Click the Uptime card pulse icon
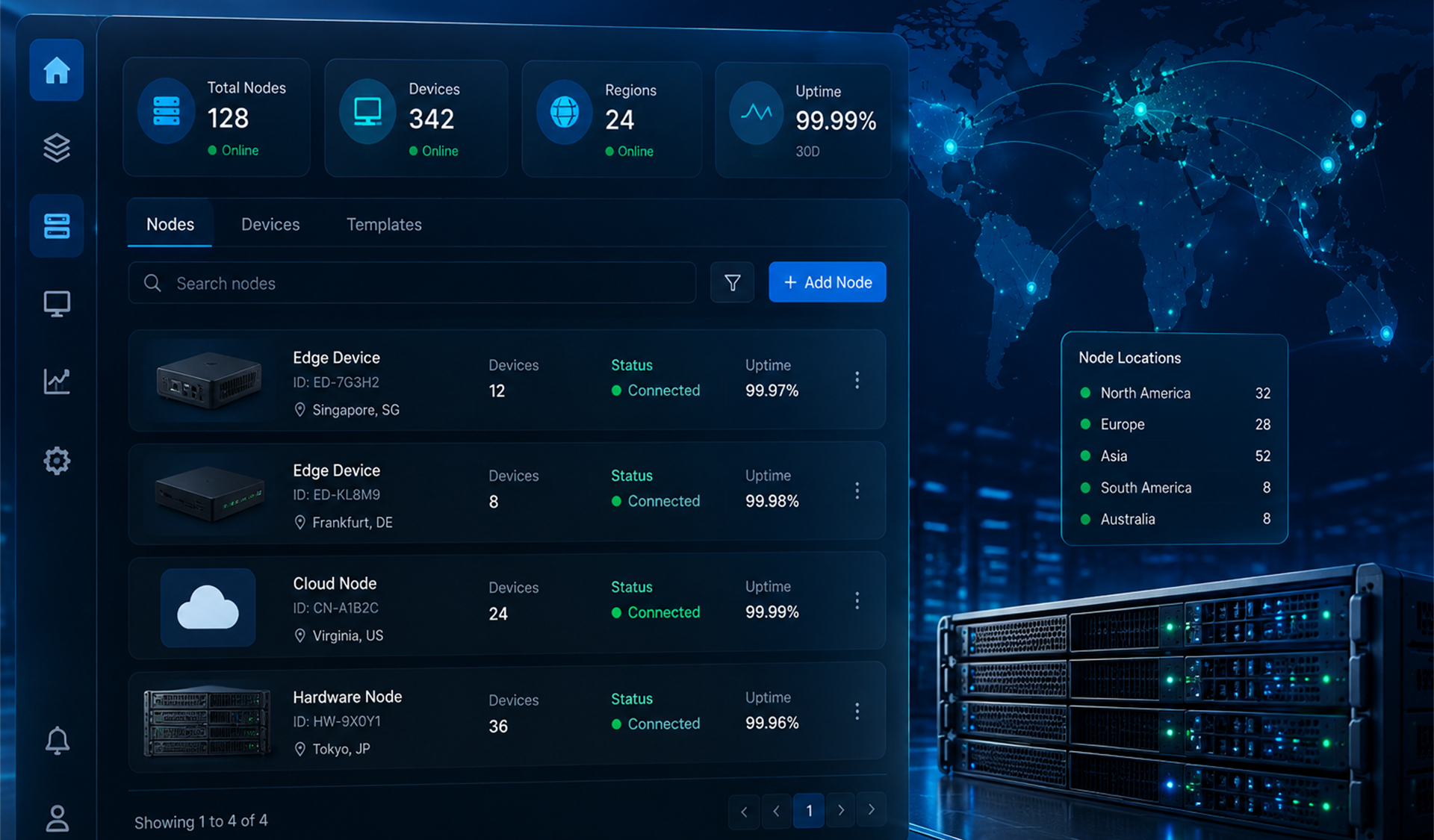 coord(757,113)
